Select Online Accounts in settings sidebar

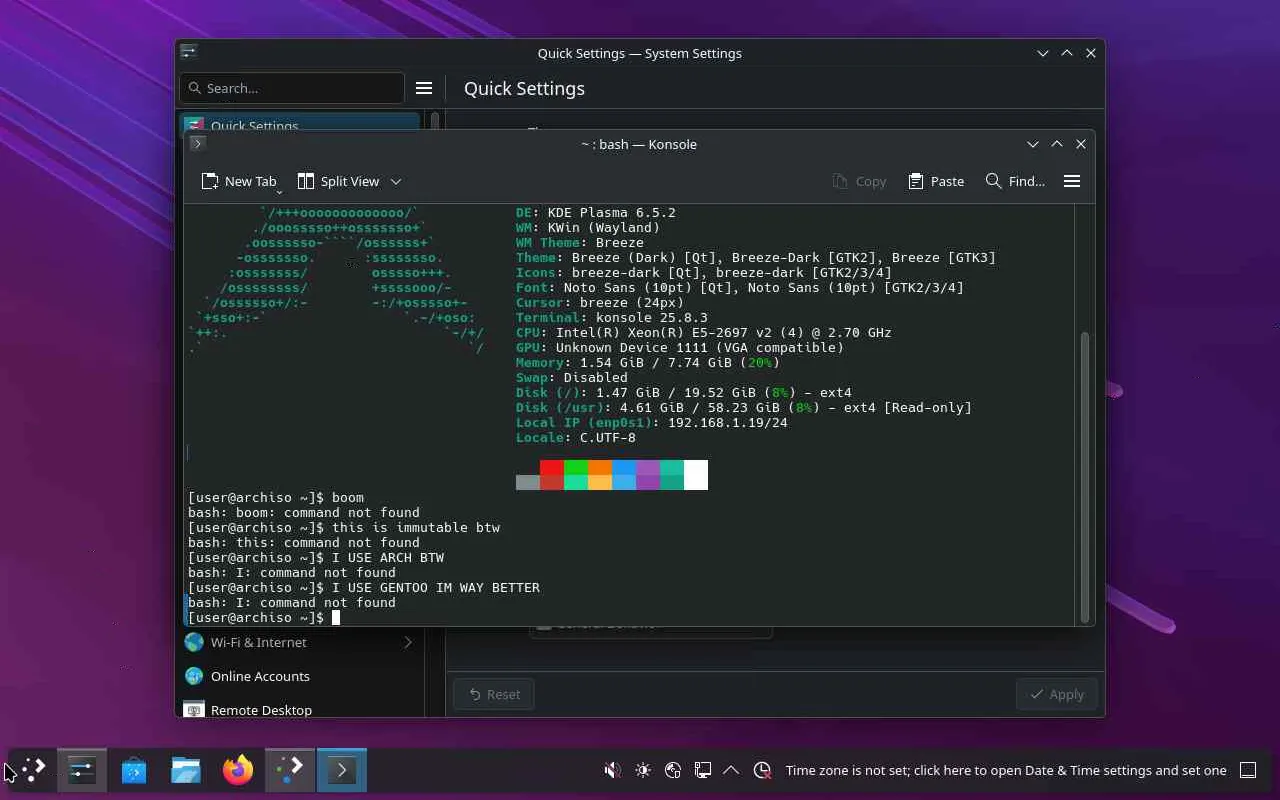[300, 676]
